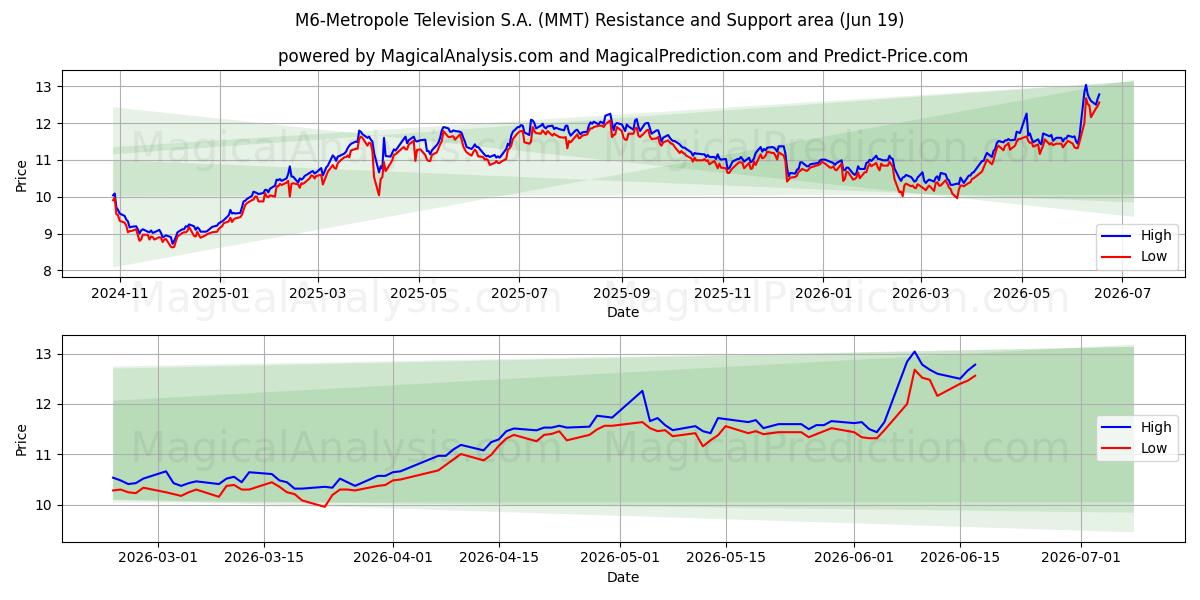The height and width of the screenshot is (600, 1200).
Task: Click the '2025-11' tick label on top chart
Action: coord(722,294)
